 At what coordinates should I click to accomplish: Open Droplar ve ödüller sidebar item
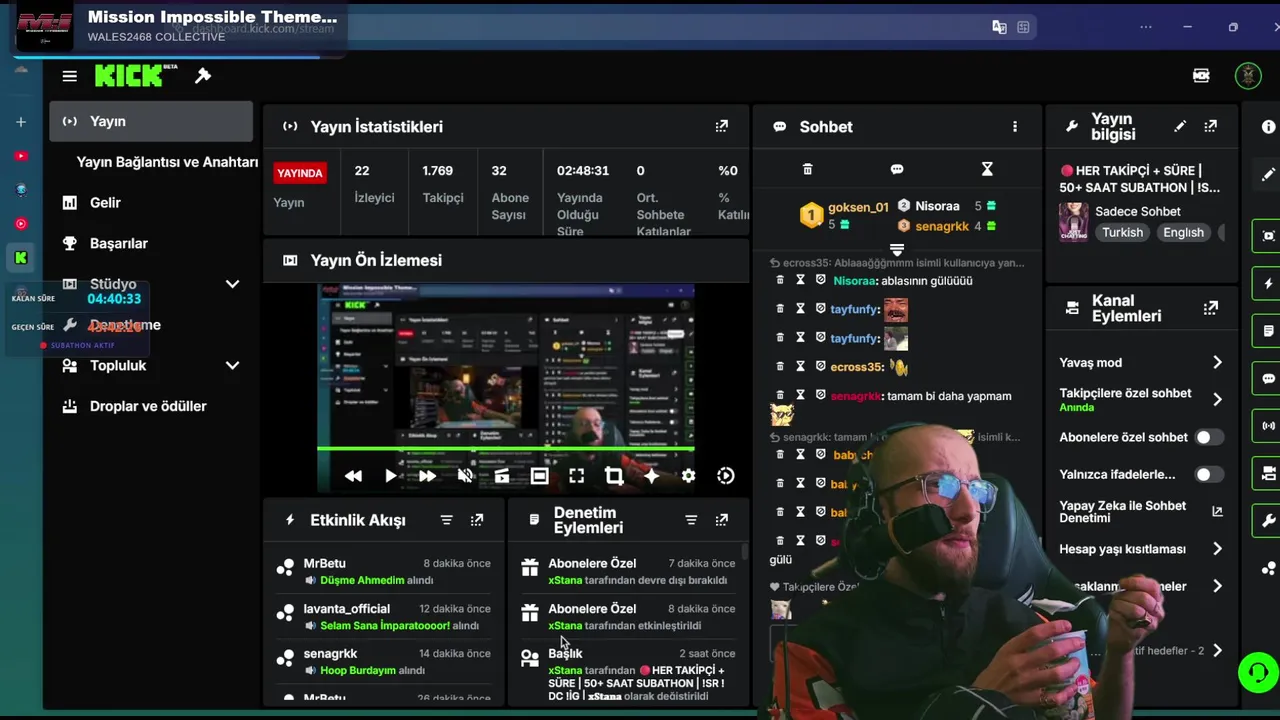[x=151, y=406]
